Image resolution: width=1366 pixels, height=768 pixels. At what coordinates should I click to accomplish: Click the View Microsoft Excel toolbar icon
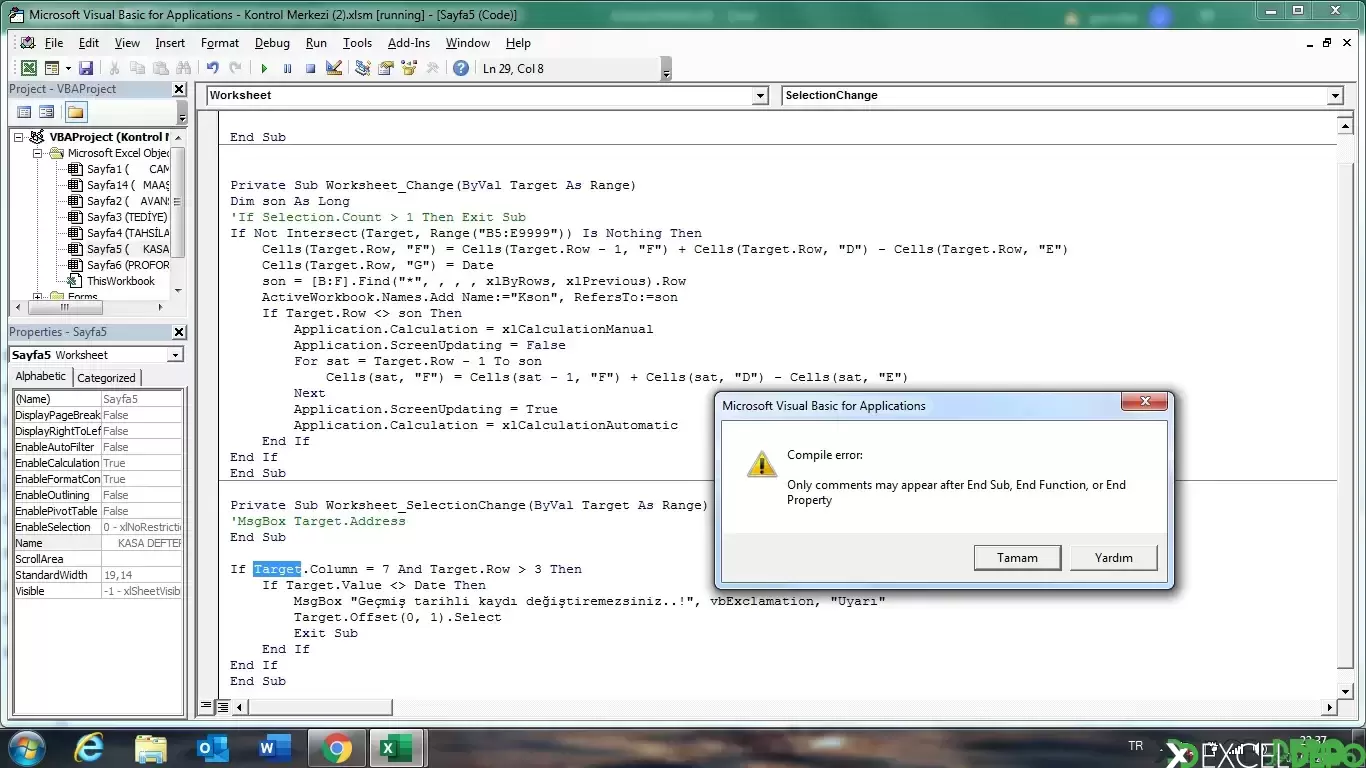click(28, 68)
